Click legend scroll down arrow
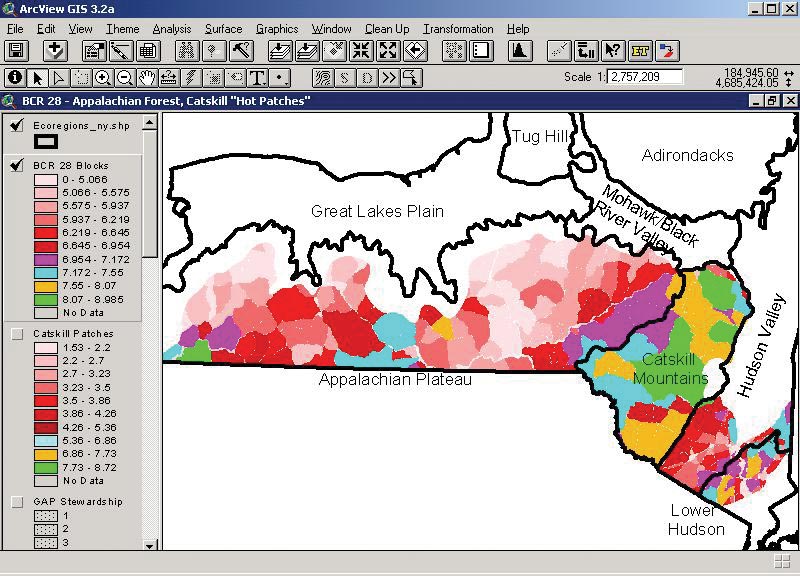 pyautogui.click(x=149, y=545)
